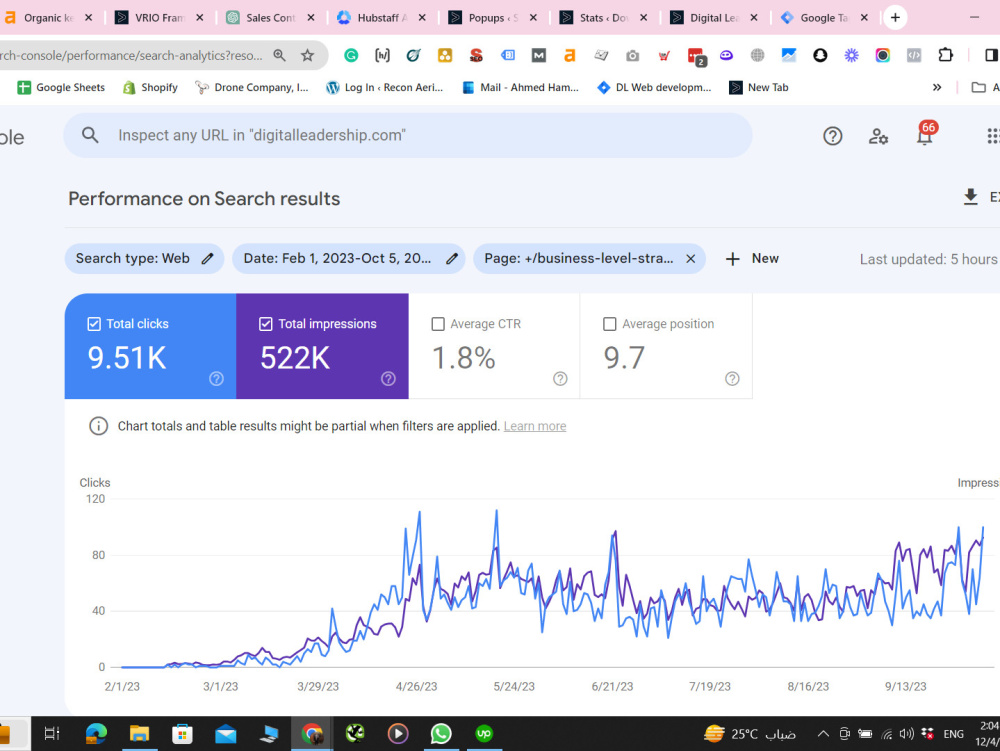Edit the Date filter pencil icon
The width and height of the screenshot is (1000, 751).
(x=452, y=258)
